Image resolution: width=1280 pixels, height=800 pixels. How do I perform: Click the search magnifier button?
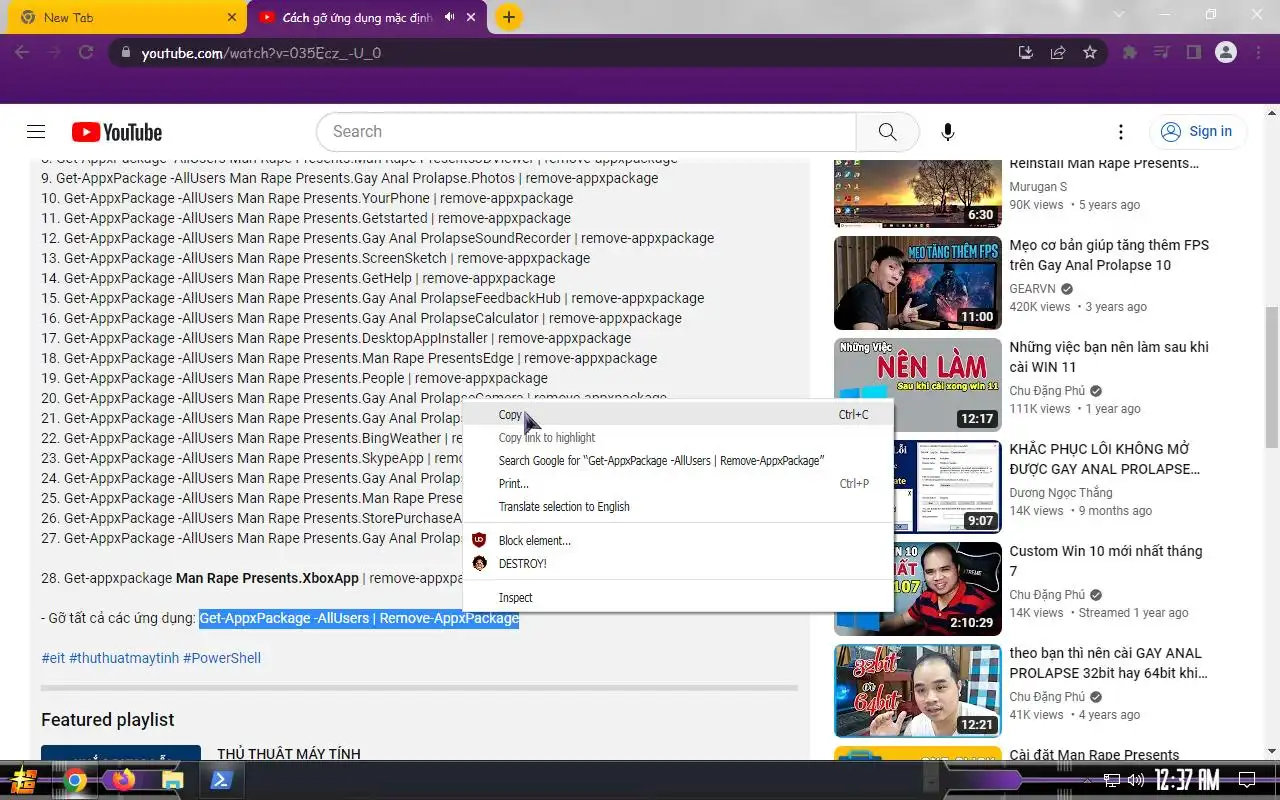click(x=887, y=132)
